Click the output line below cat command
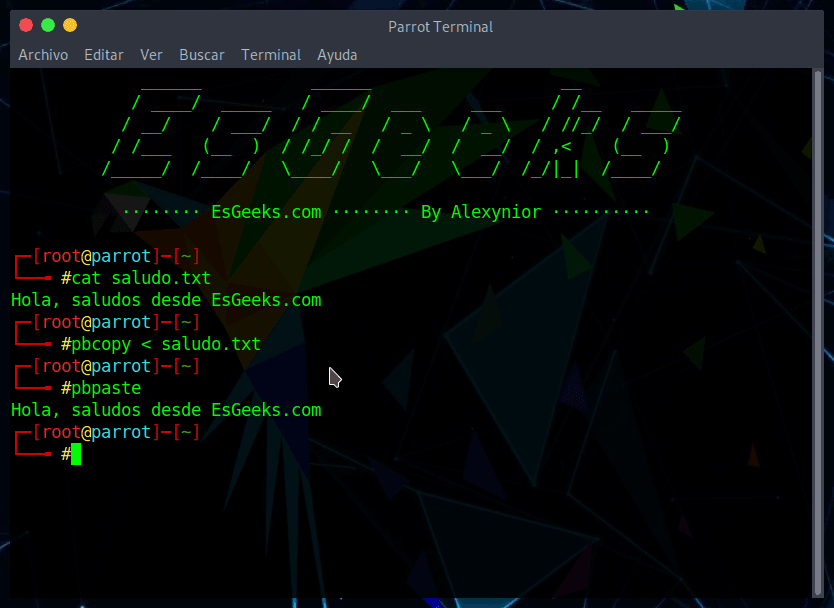This screenshot has width=834, height=608. 166,300
